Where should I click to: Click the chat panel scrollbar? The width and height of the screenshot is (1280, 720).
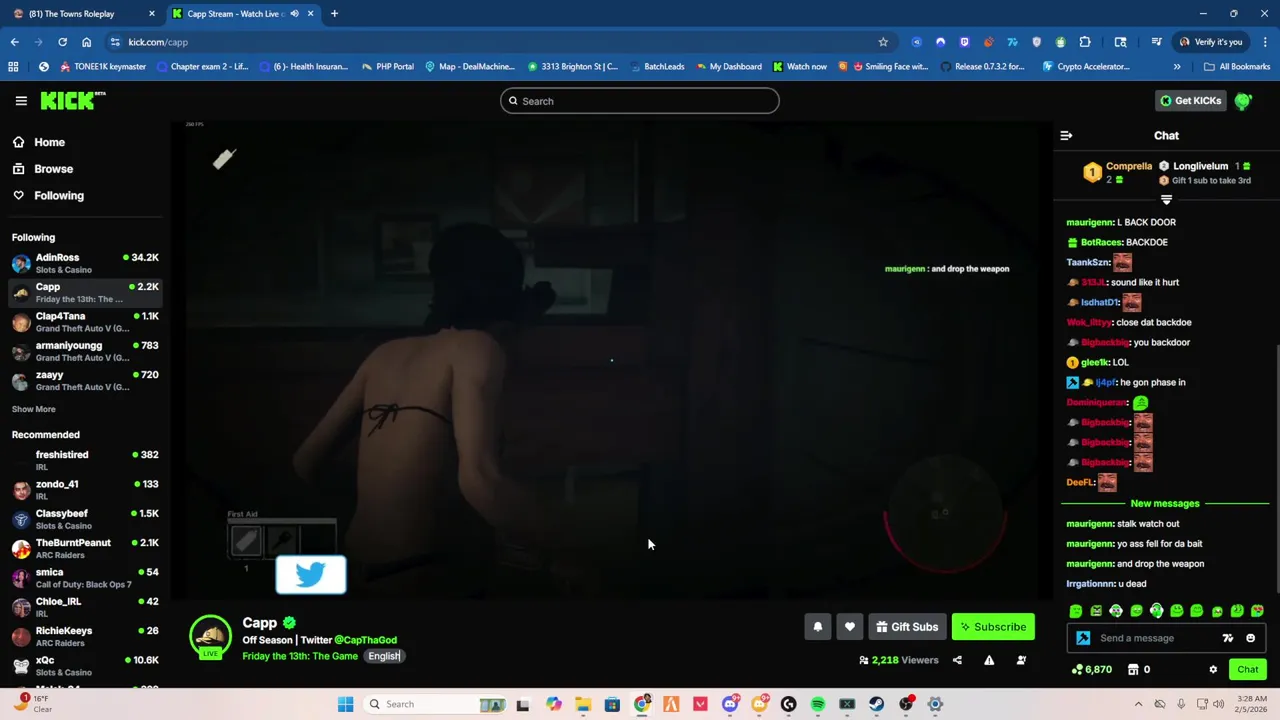[1275, 470]
